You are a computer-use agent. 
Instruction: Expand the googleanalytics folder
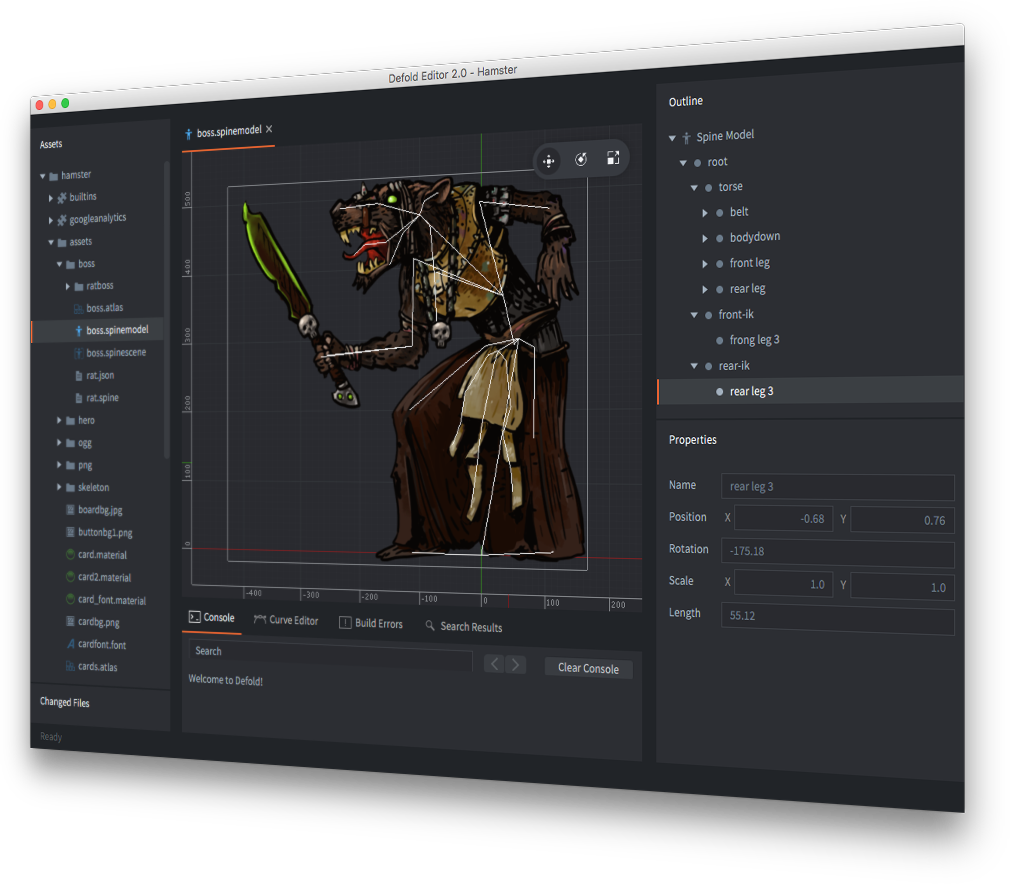(51, 220)
